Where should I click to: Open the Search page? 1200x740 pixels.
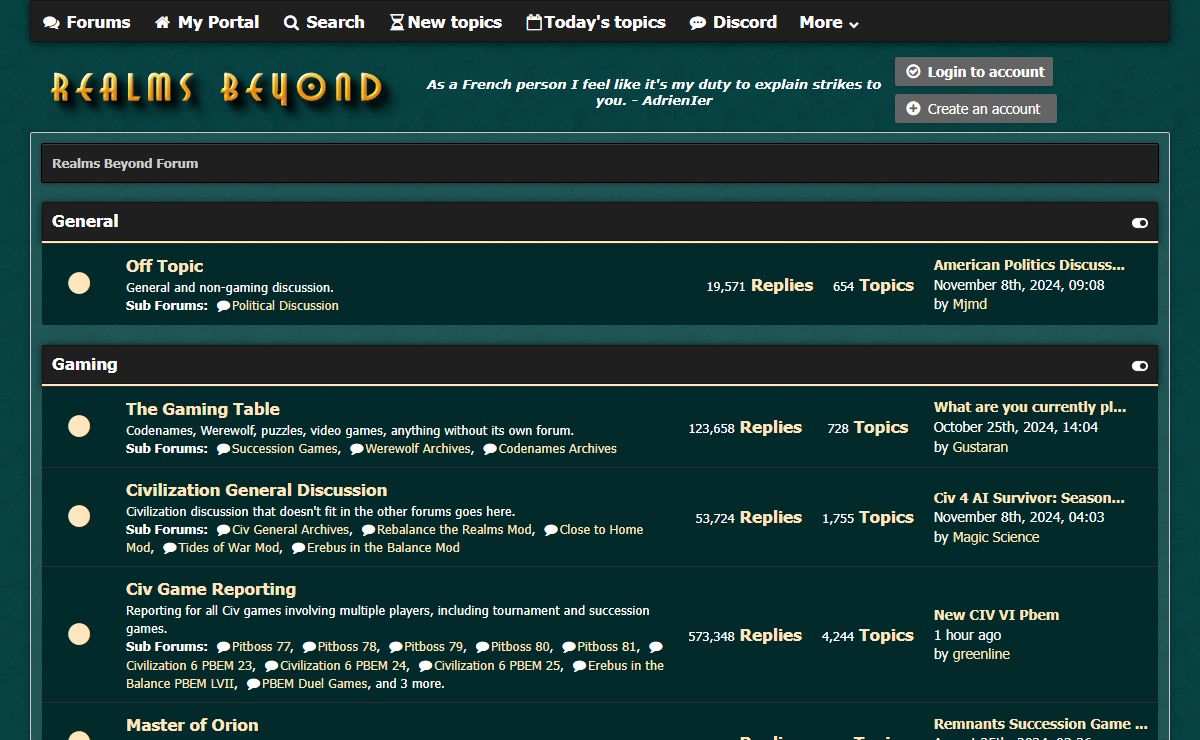coord(324,22)
